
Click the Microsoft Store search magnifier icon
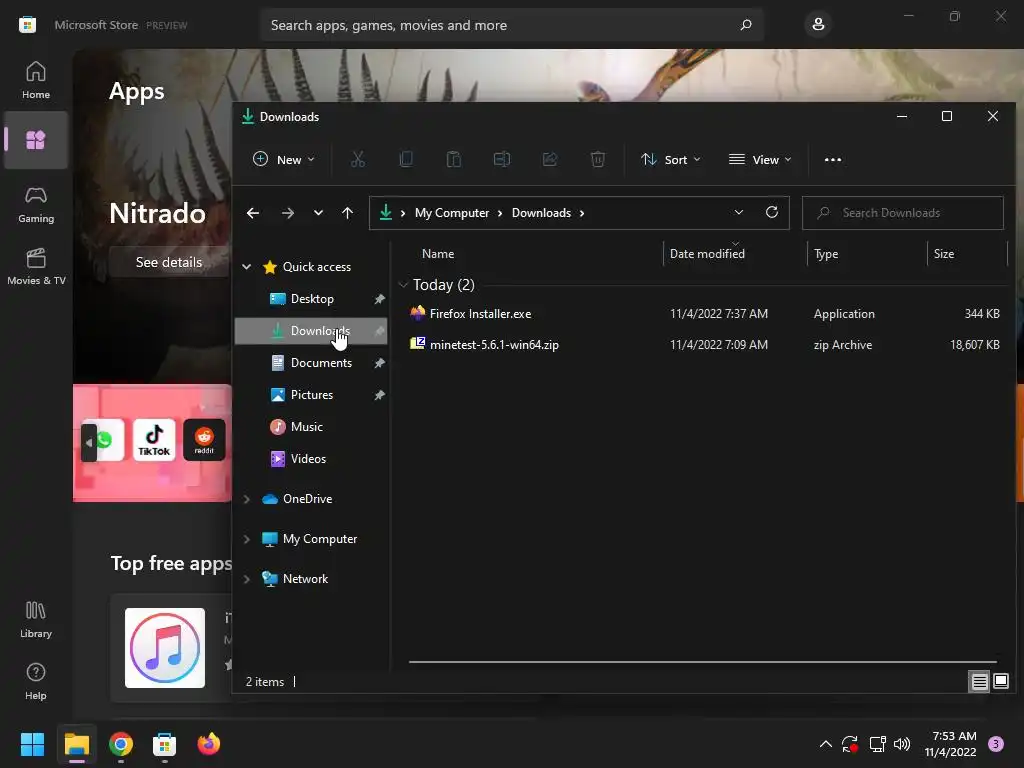tap(746, 25)
